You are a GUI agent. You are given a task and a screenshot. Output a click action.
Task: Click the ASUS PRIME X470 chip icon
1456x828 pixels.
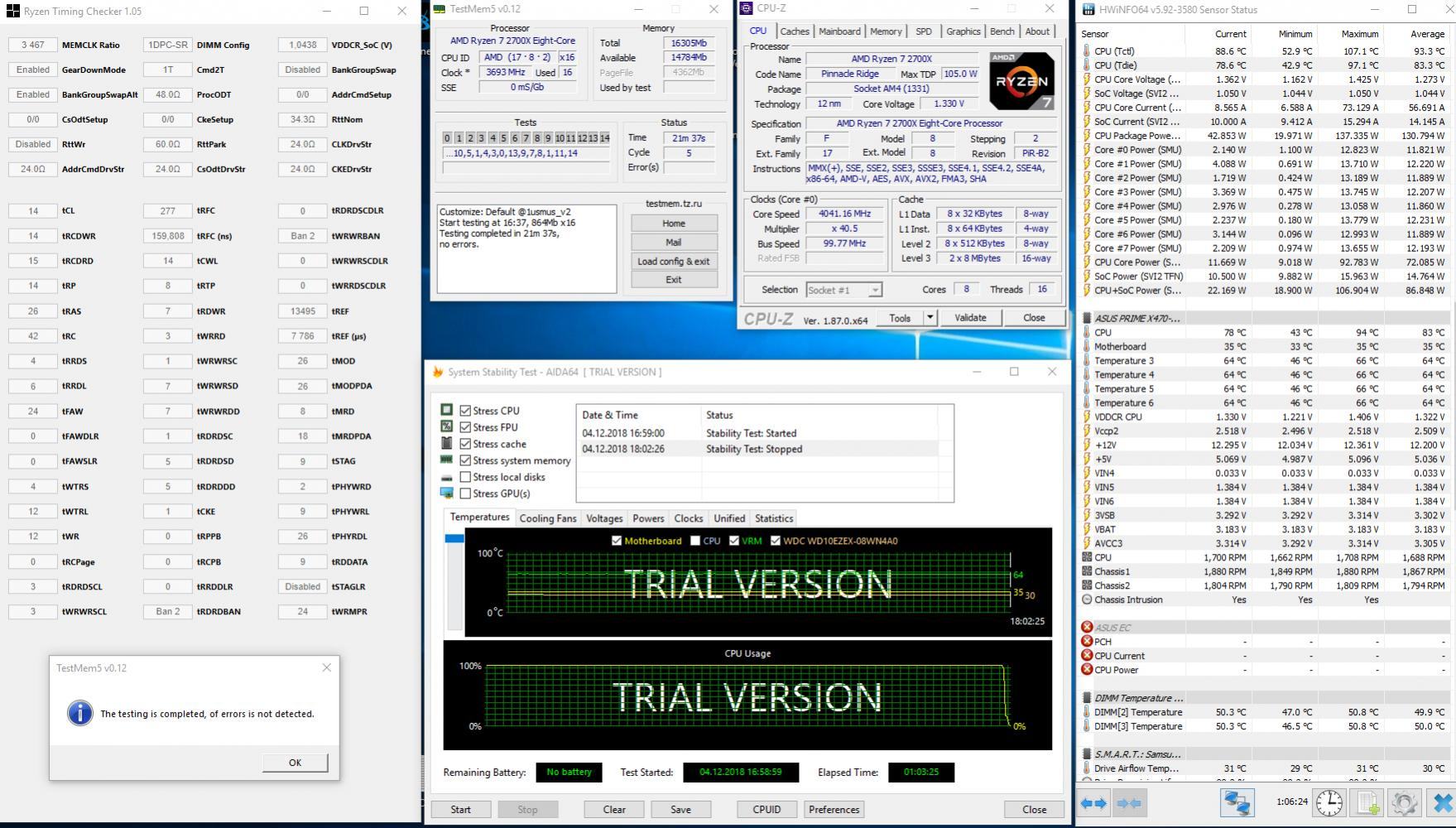pos(1087,318)
